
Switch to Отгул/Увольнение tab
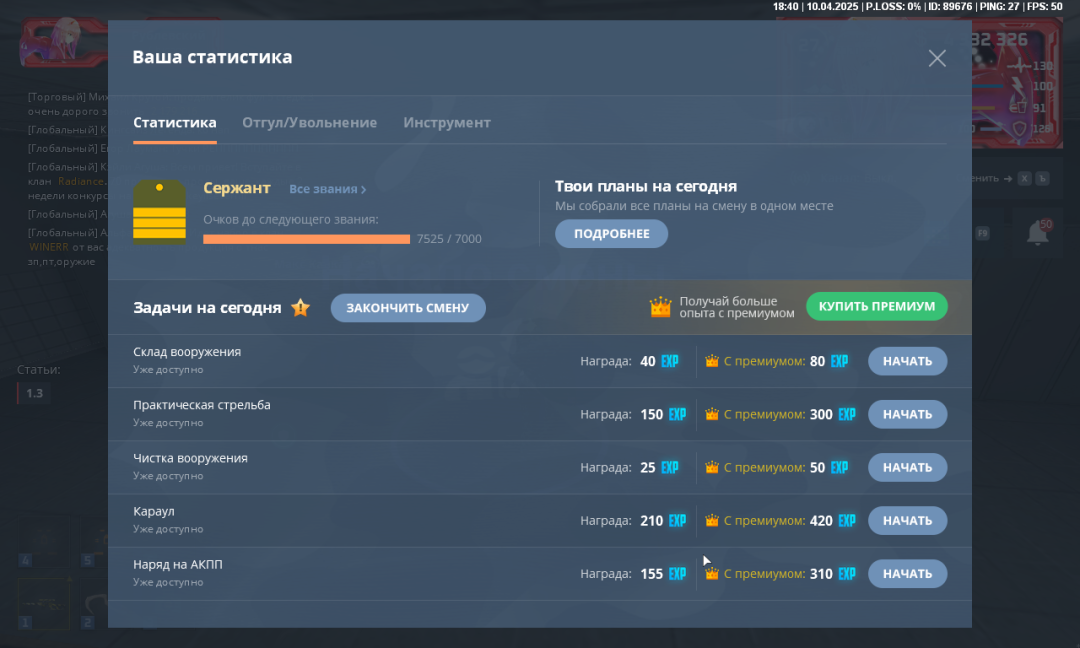[x=309, y=122]
